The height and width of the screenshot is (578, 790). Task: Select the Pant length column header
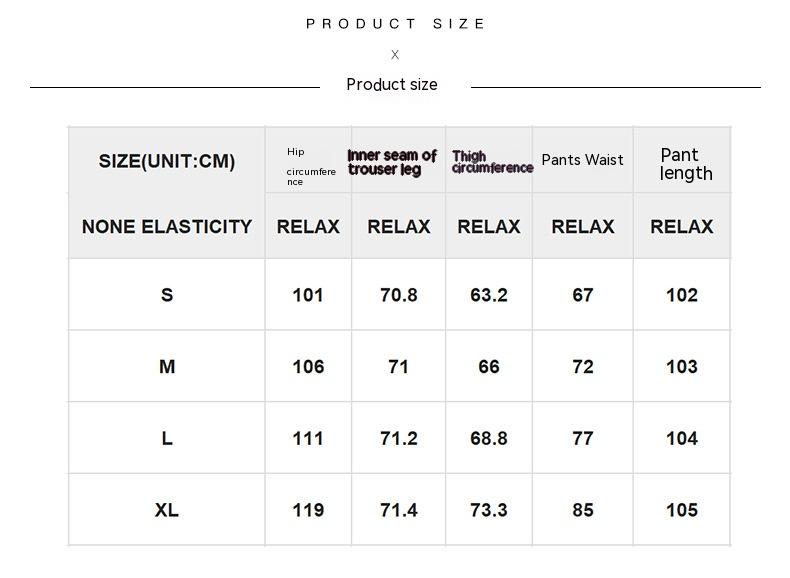(686, 164)
